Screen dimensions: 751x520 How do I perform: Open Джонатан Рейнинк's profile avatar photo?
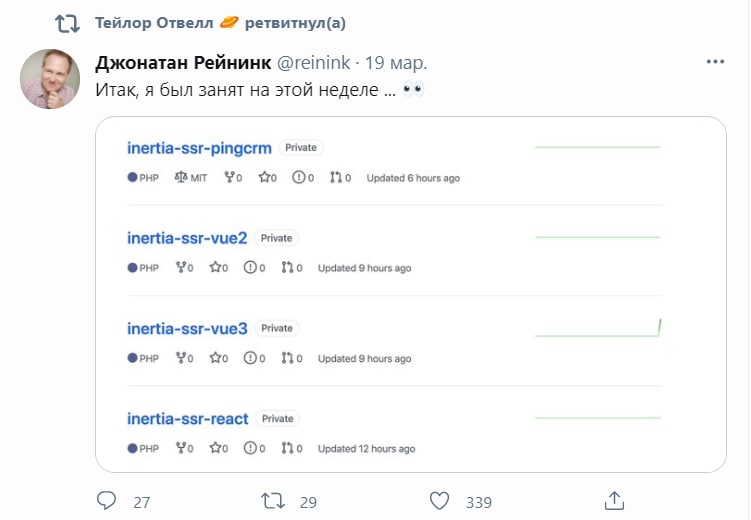coord(50,79)
